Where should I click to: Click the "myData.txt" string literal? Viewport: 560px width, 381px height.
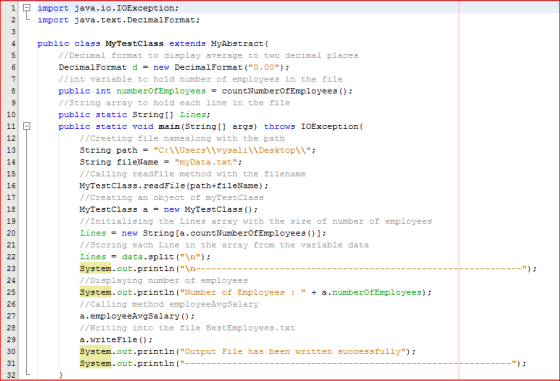pos(206,162)
